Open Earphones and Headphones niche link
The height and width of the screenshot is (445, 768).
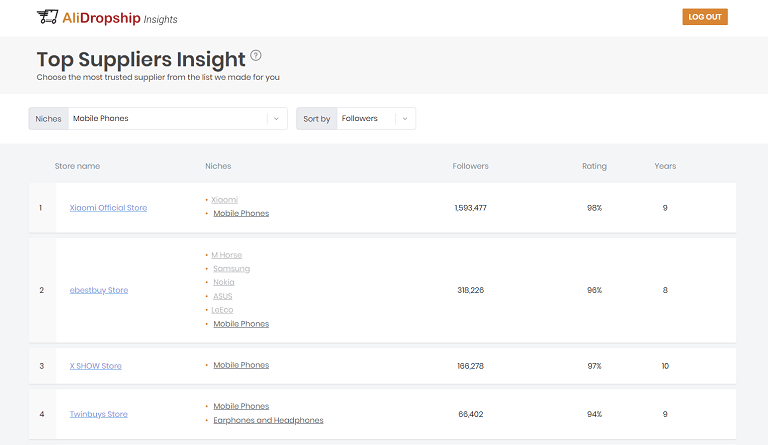pyautogui.click(x=268, y=421)
